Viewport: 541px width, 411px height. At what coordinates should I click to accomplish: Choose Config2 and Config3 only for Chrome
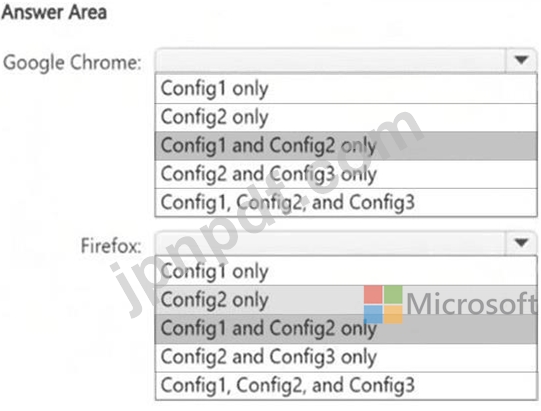346,174
